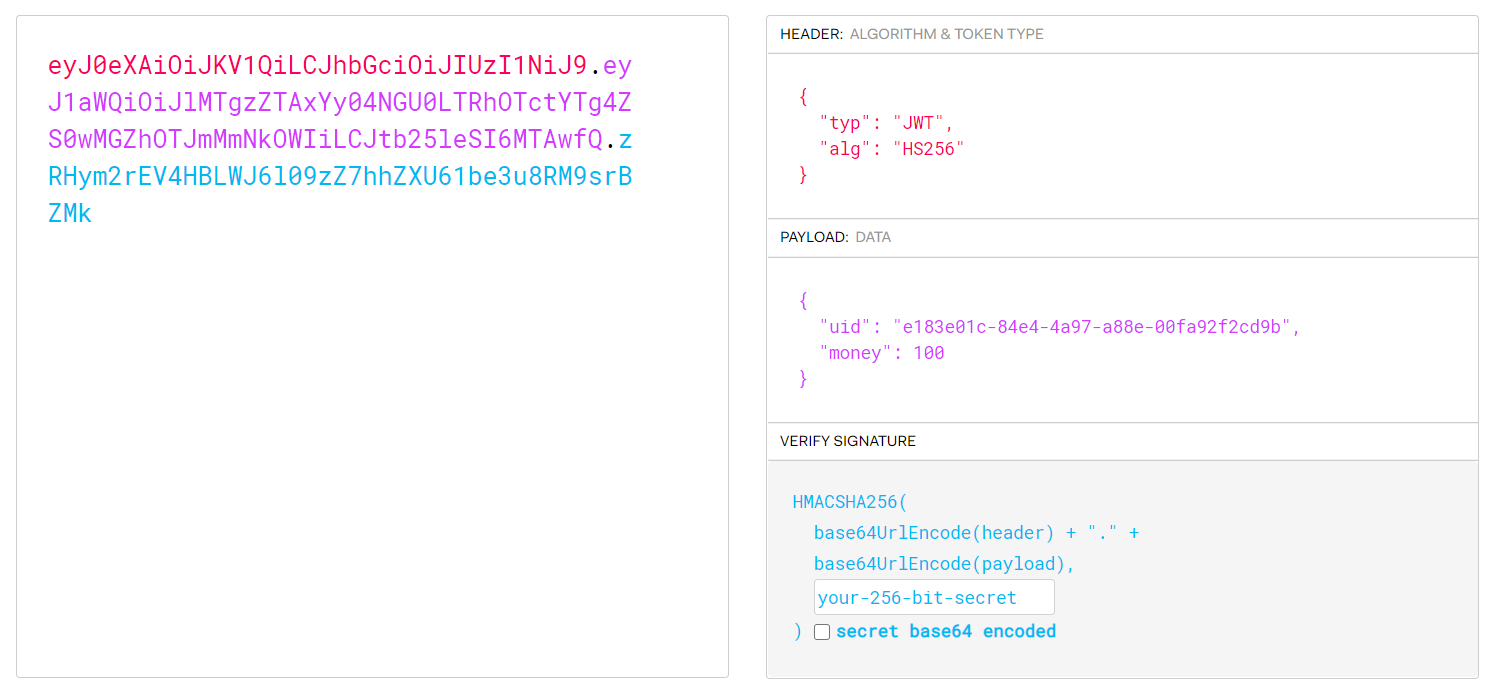The width and height of the screenshot is (1501, 699).
Task: Click the your-256-bit-secret input field
Action: (934, 598)
